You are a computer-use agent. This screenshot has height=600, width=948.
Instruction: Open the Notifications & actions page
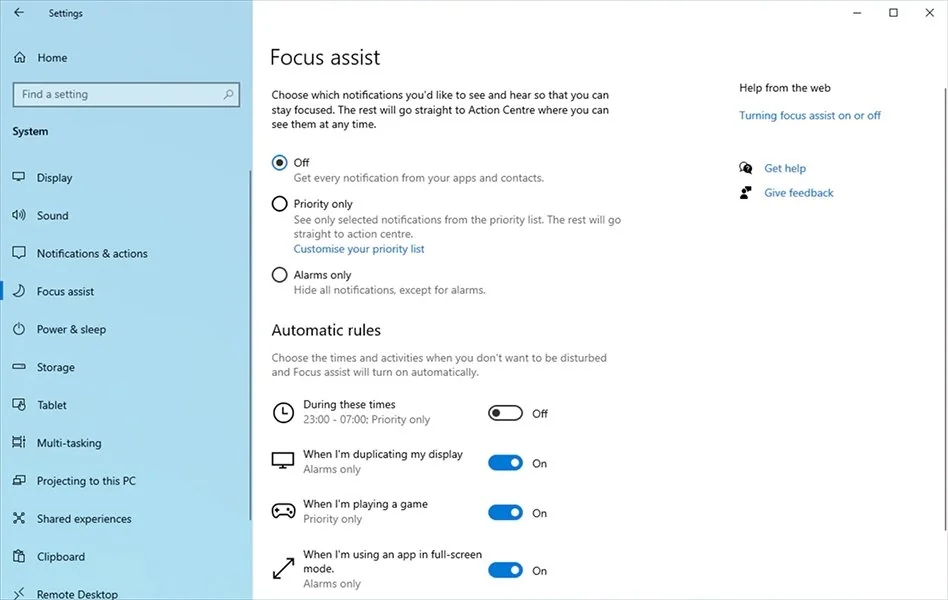pyautogui.click(x=92, y=254)
